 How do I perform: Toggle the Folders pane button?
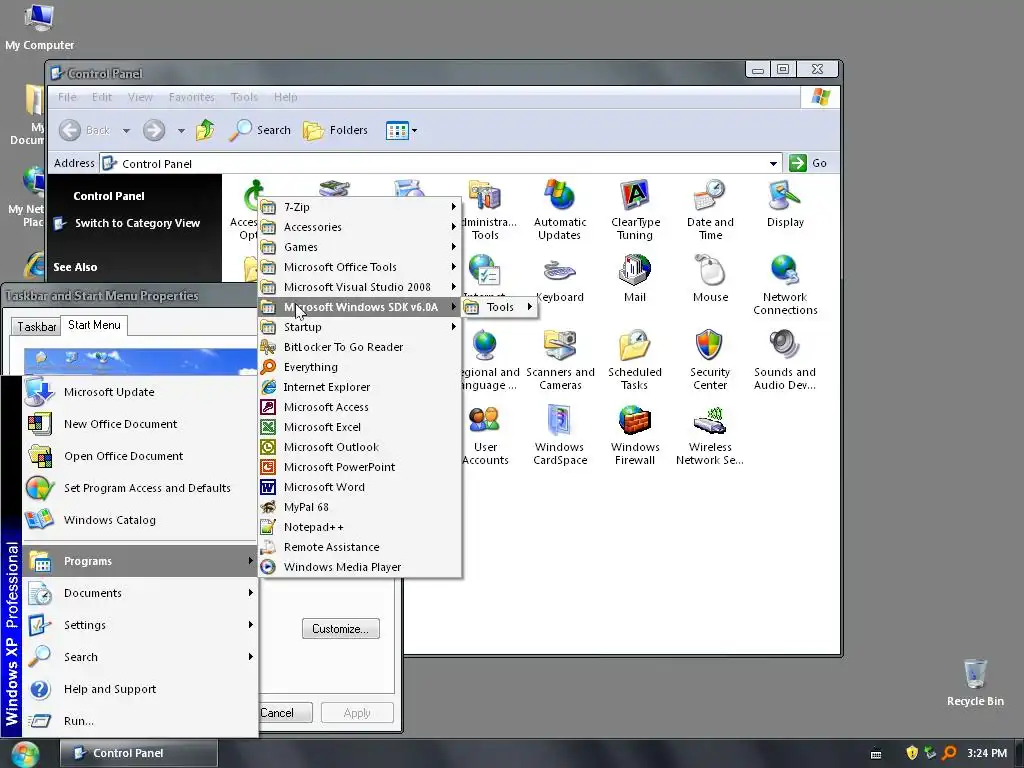click(x=335, y=130)
